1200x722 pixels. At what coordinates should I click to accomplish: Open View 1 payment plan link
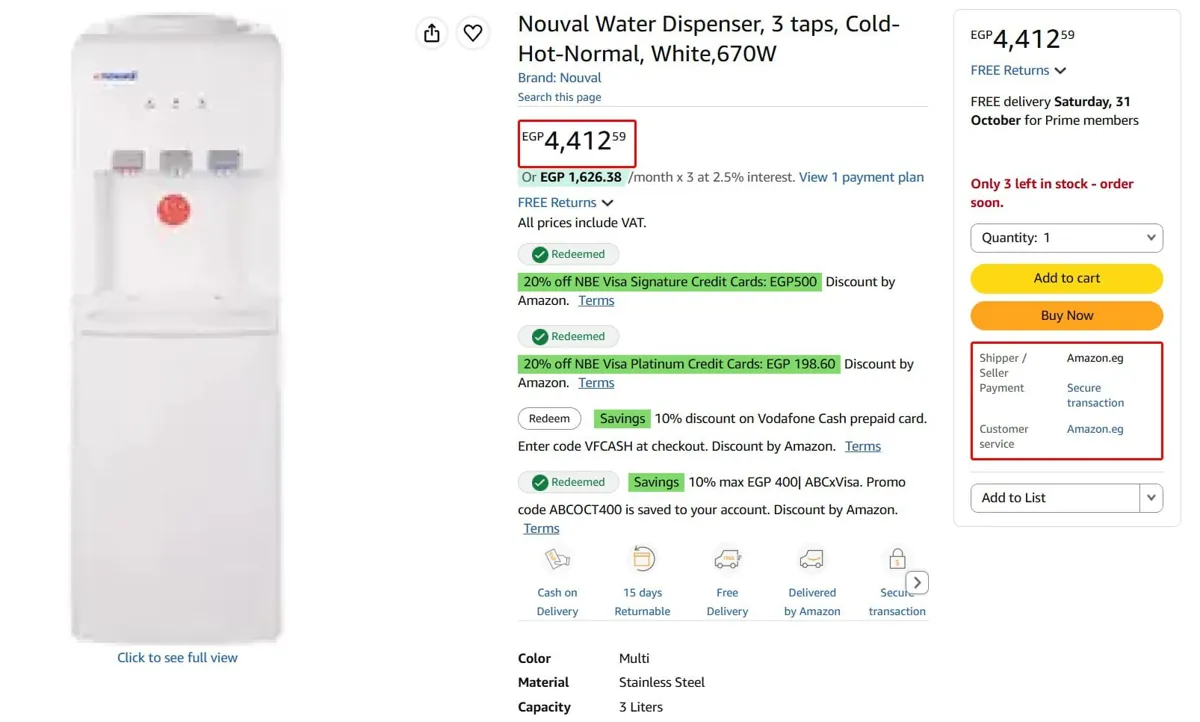point(861,177)
